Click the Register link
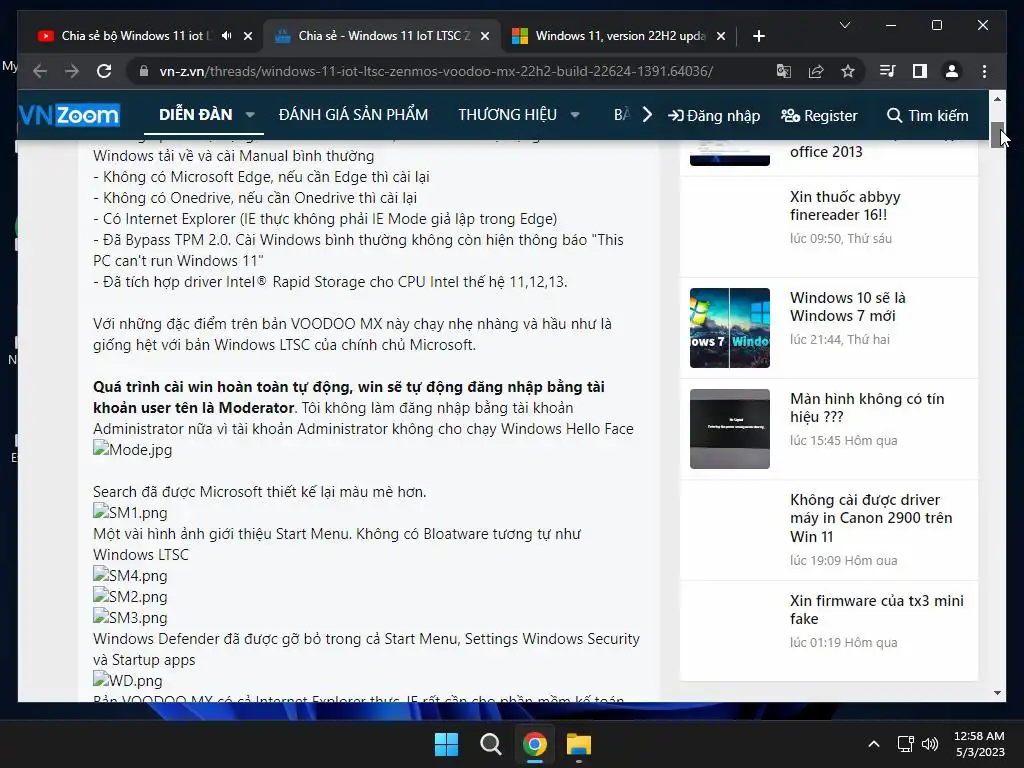 pos(820,116)
